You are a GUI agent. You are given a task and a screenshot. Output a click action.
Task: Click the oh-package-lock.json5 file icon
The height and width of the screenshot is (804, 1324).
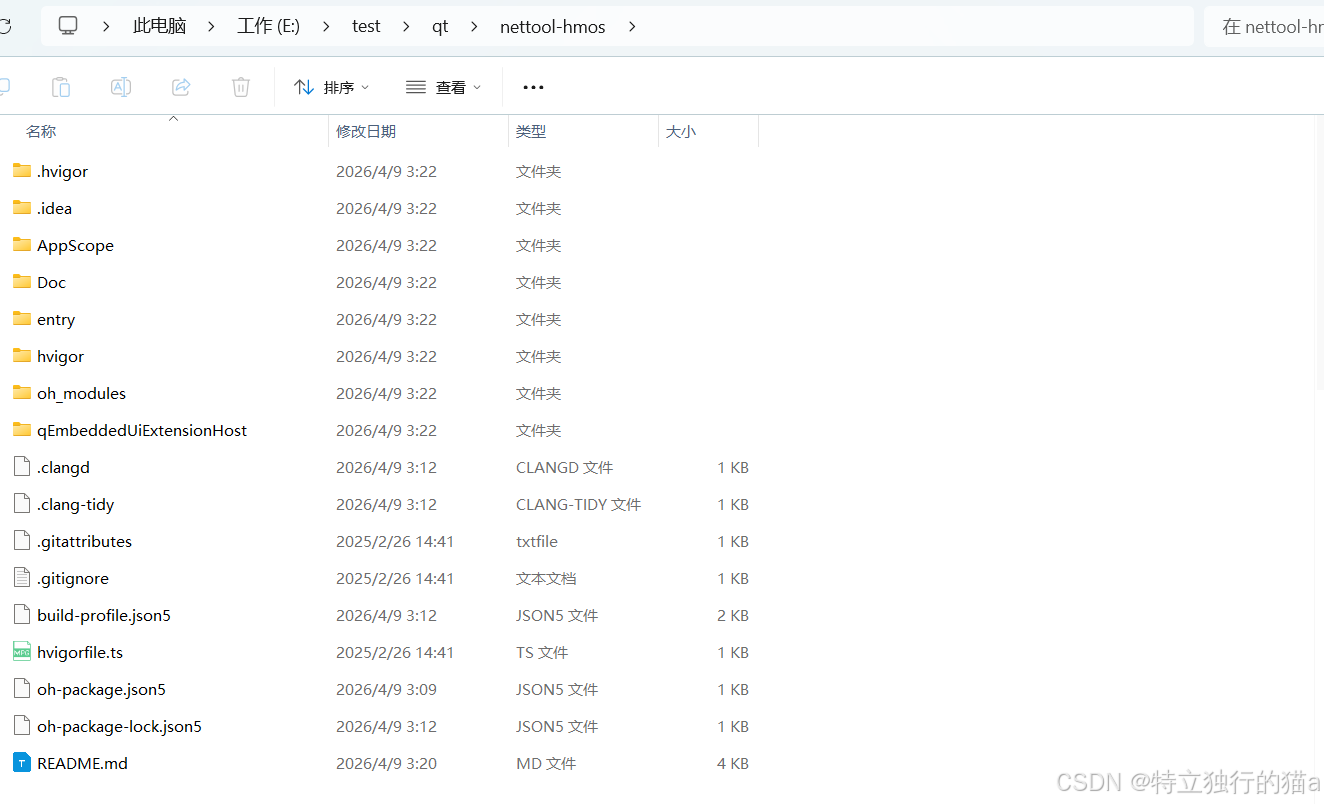tap(22, 726)
